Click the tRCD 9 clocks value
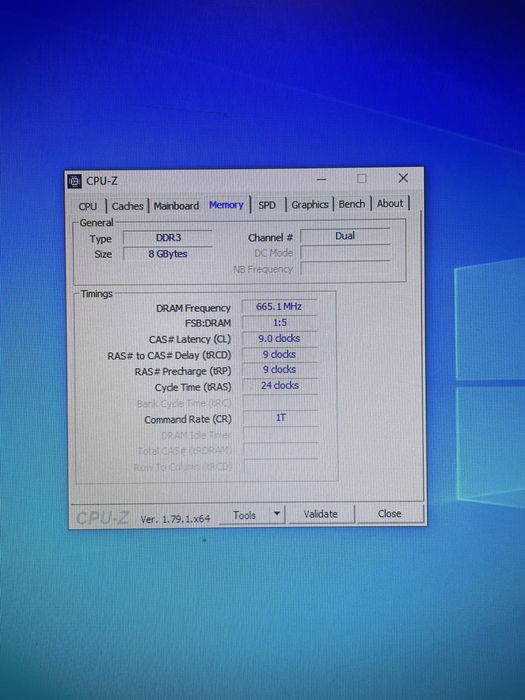 click(279, 354)
